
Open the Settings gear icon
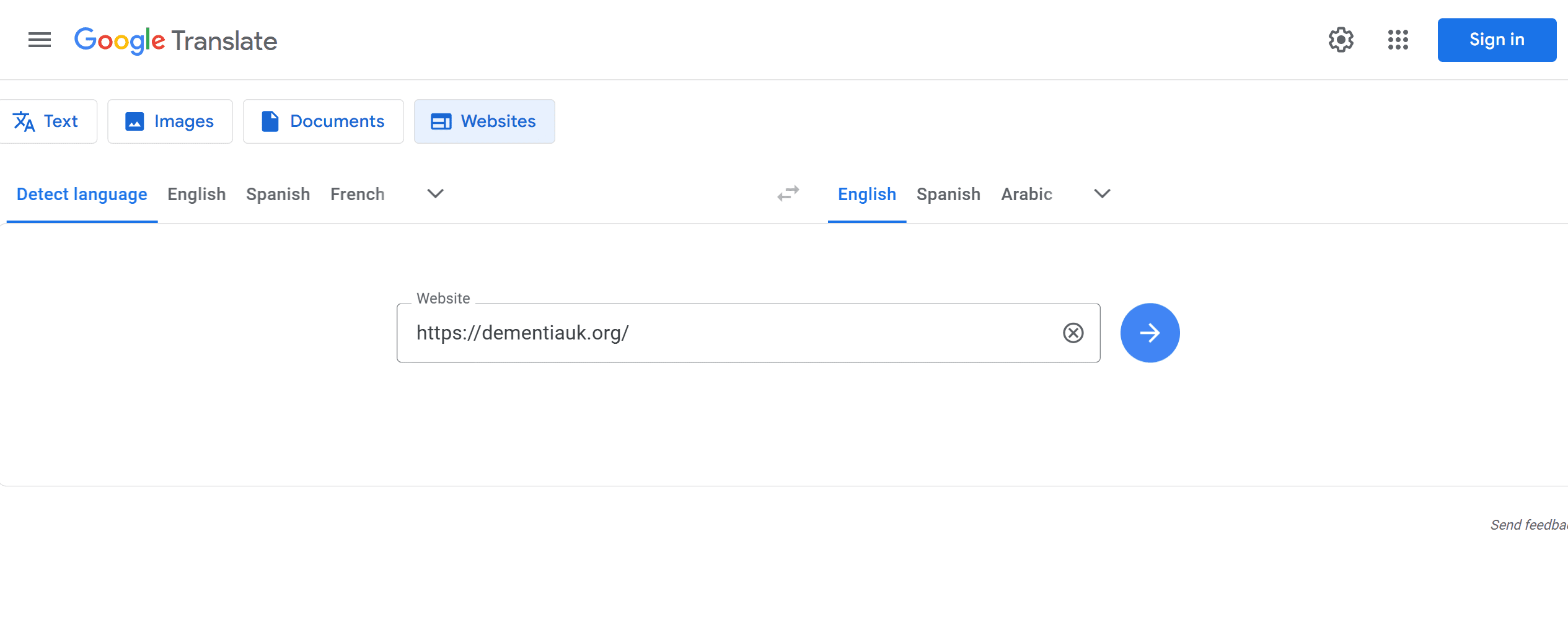pyautogui.click(x=1341, y=40)
